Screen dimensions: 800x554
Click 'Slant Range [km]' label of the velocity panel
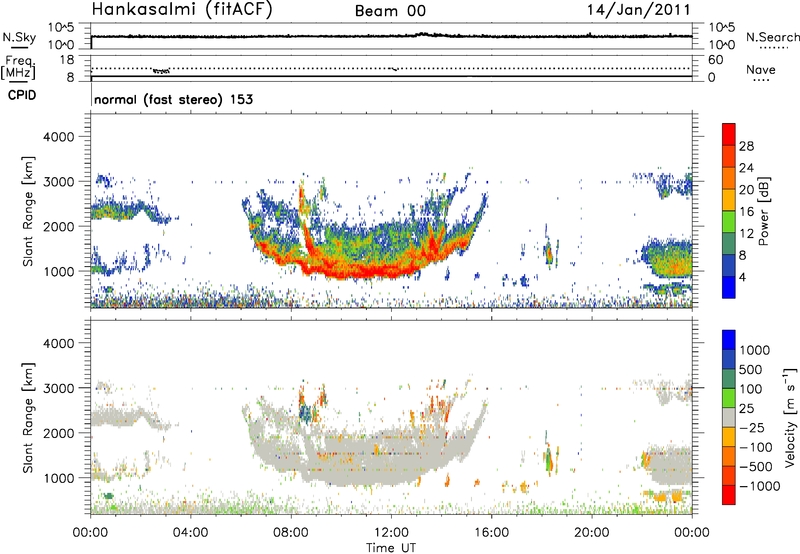(x=27, y=417)
